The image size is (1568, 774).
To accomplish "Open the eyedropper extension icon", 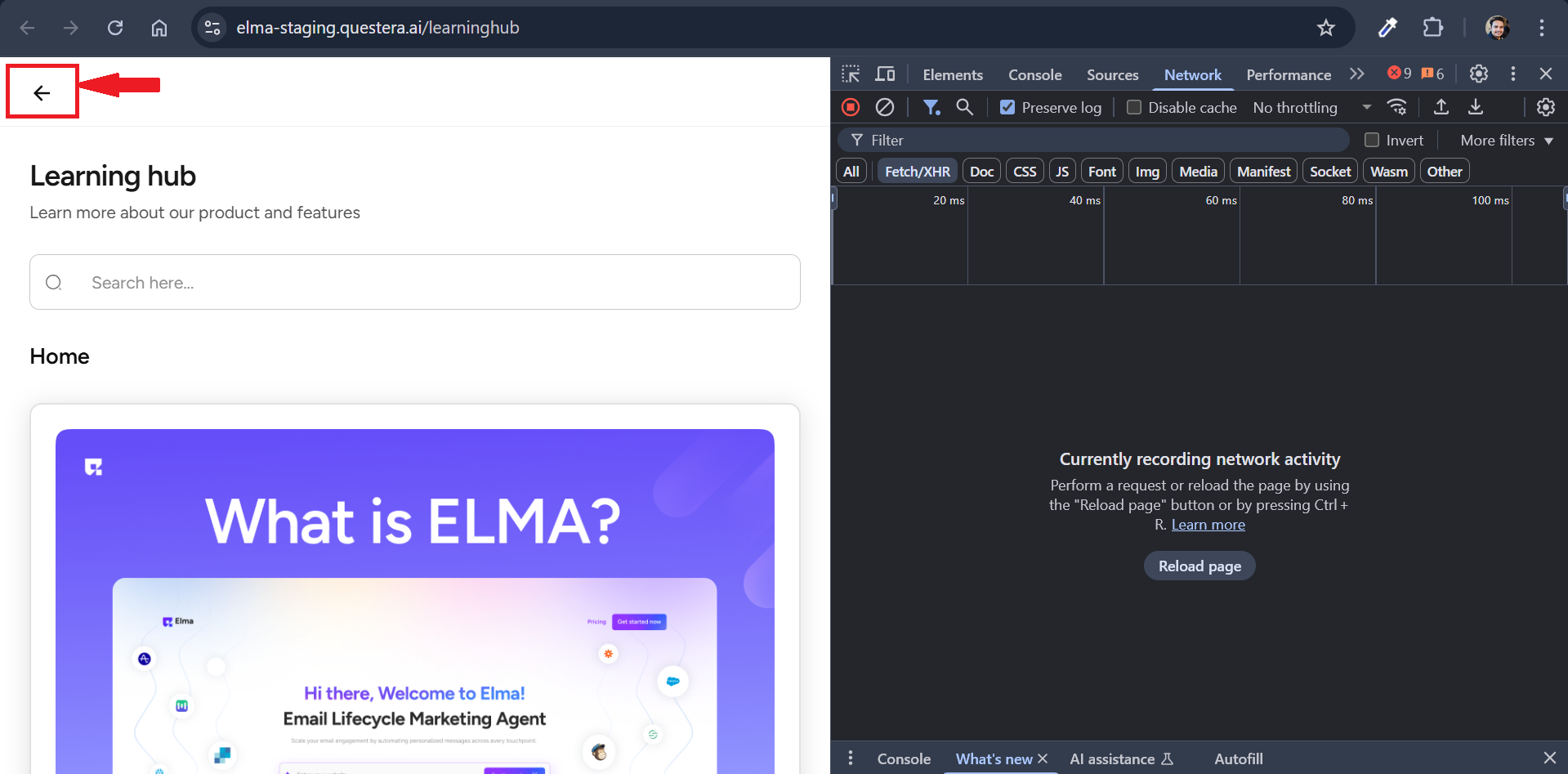I will [x=1387, y=28].
